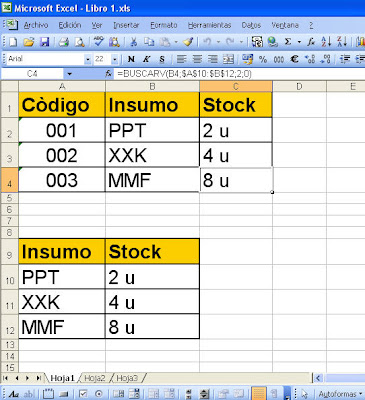Click the horizontal scrollbar left arrow
Screen dimensions: 365x400
tap(318, 378)
